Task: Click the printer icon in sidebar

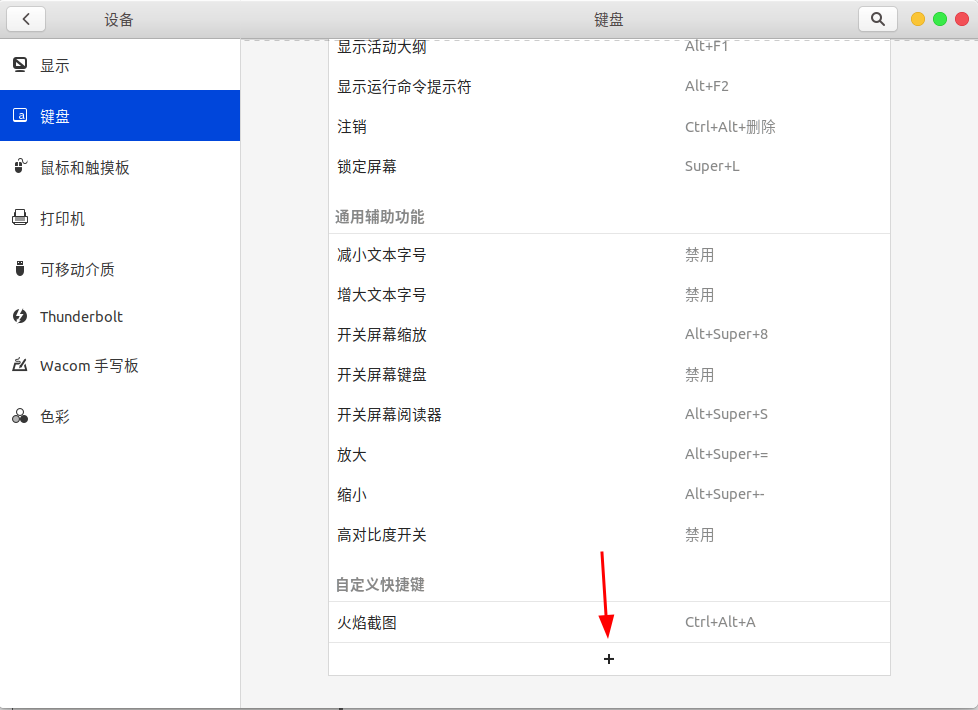Action: (20, 217)
